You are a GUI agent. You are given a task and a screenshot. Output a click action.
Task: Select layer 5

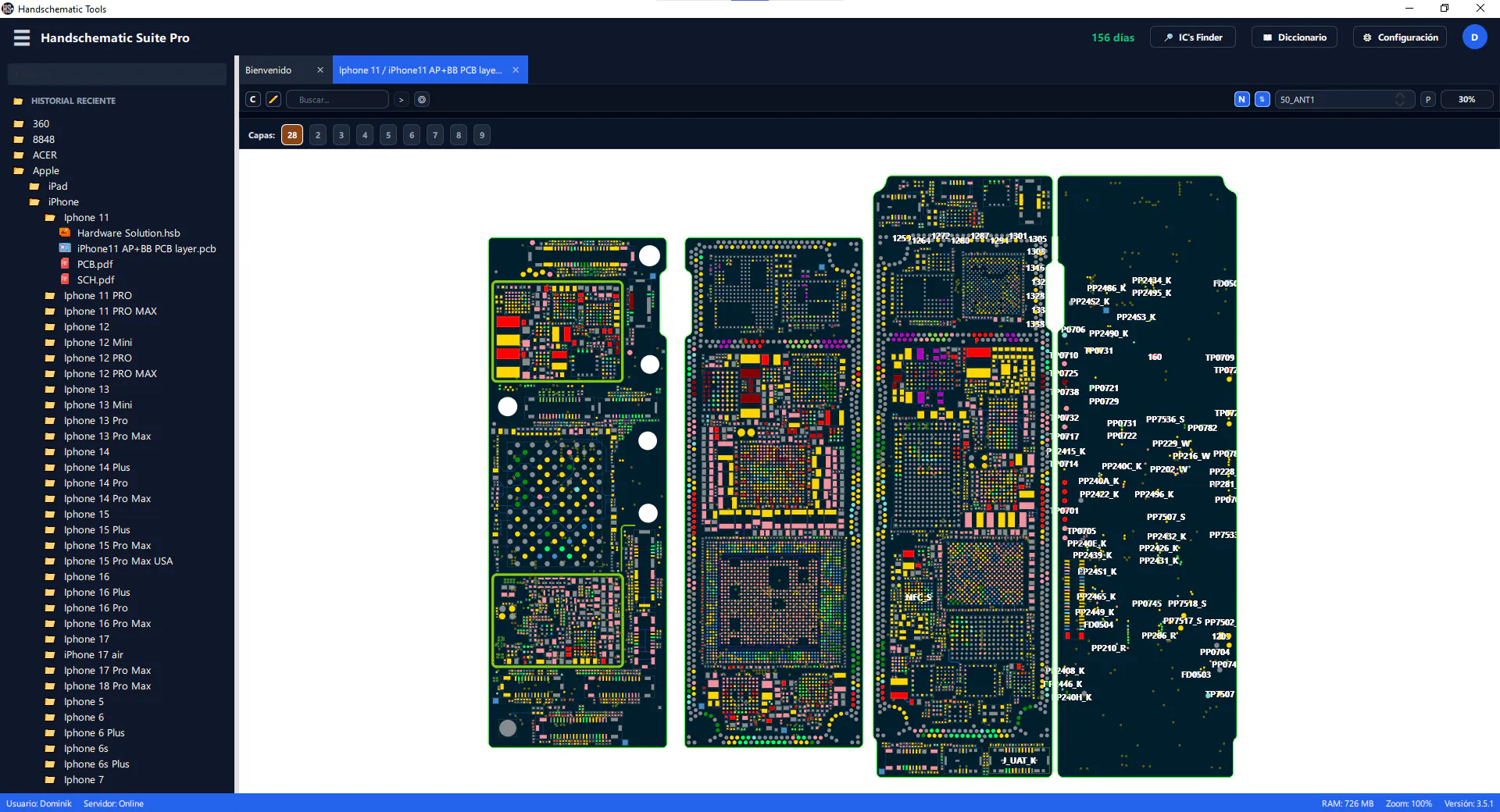click(388, 135)
